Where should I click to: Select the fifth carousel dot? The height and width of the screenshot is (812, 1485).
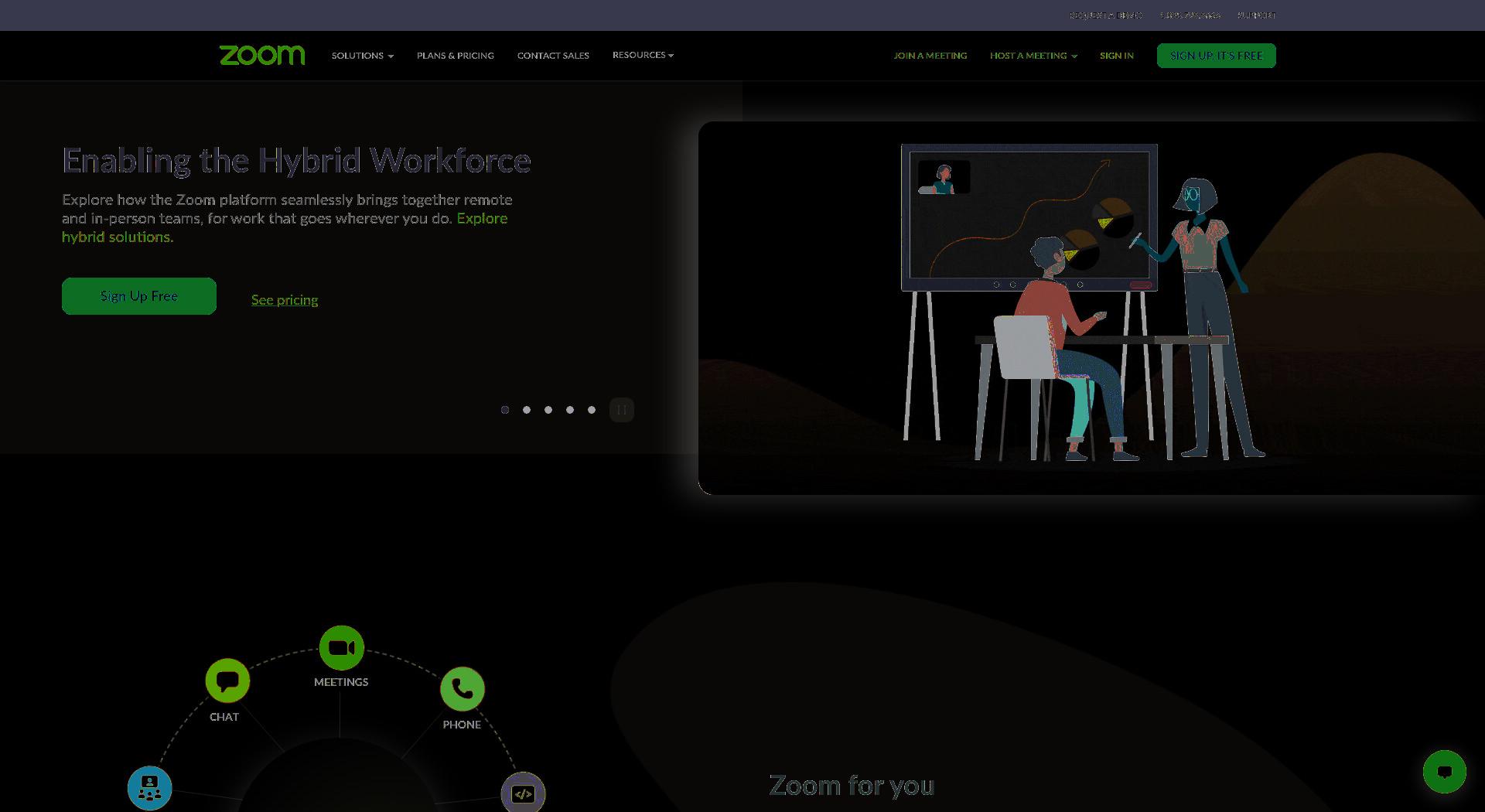tap(592, 410)
